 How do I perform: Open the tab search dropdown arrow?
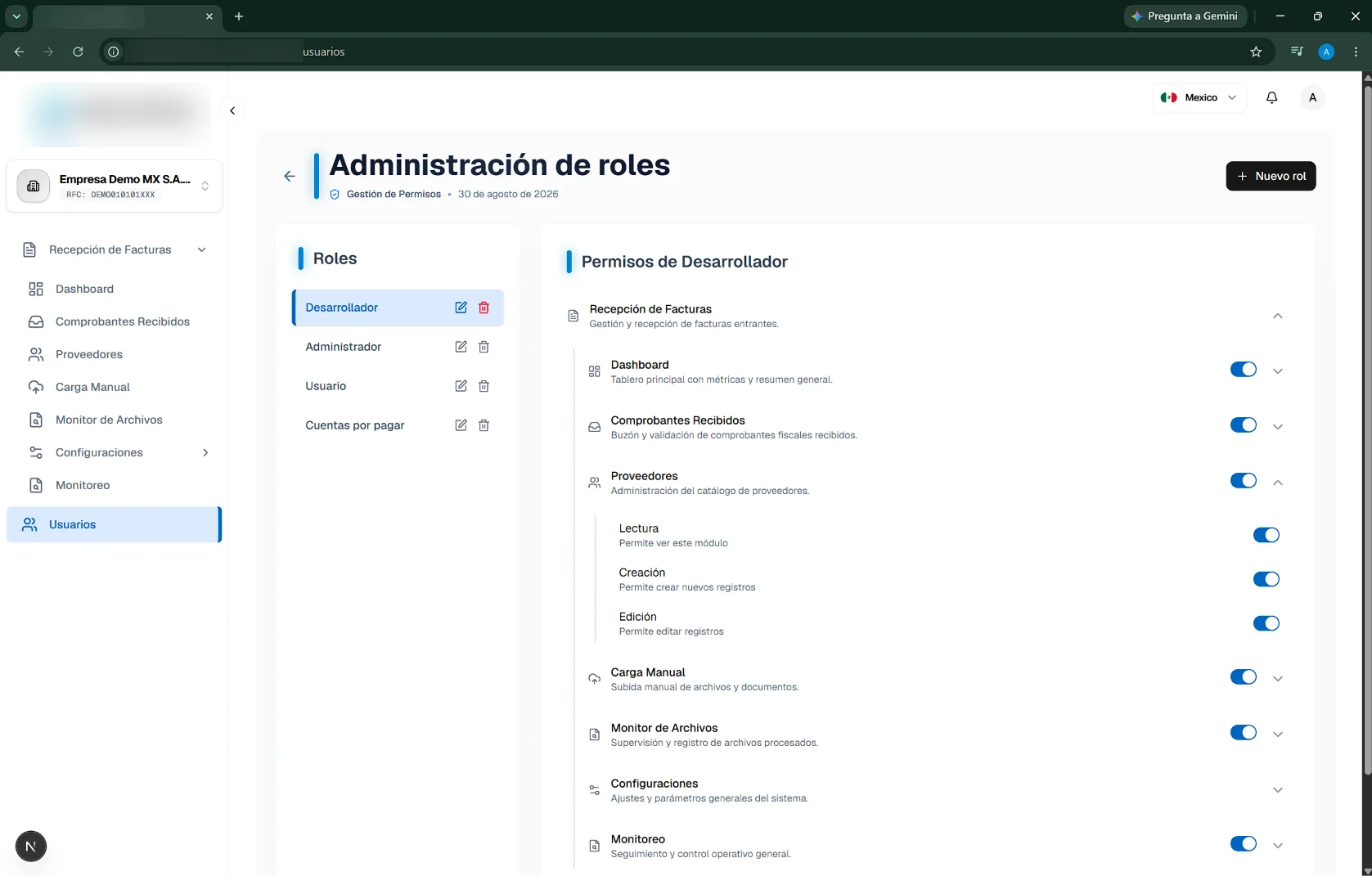point(16,16)
